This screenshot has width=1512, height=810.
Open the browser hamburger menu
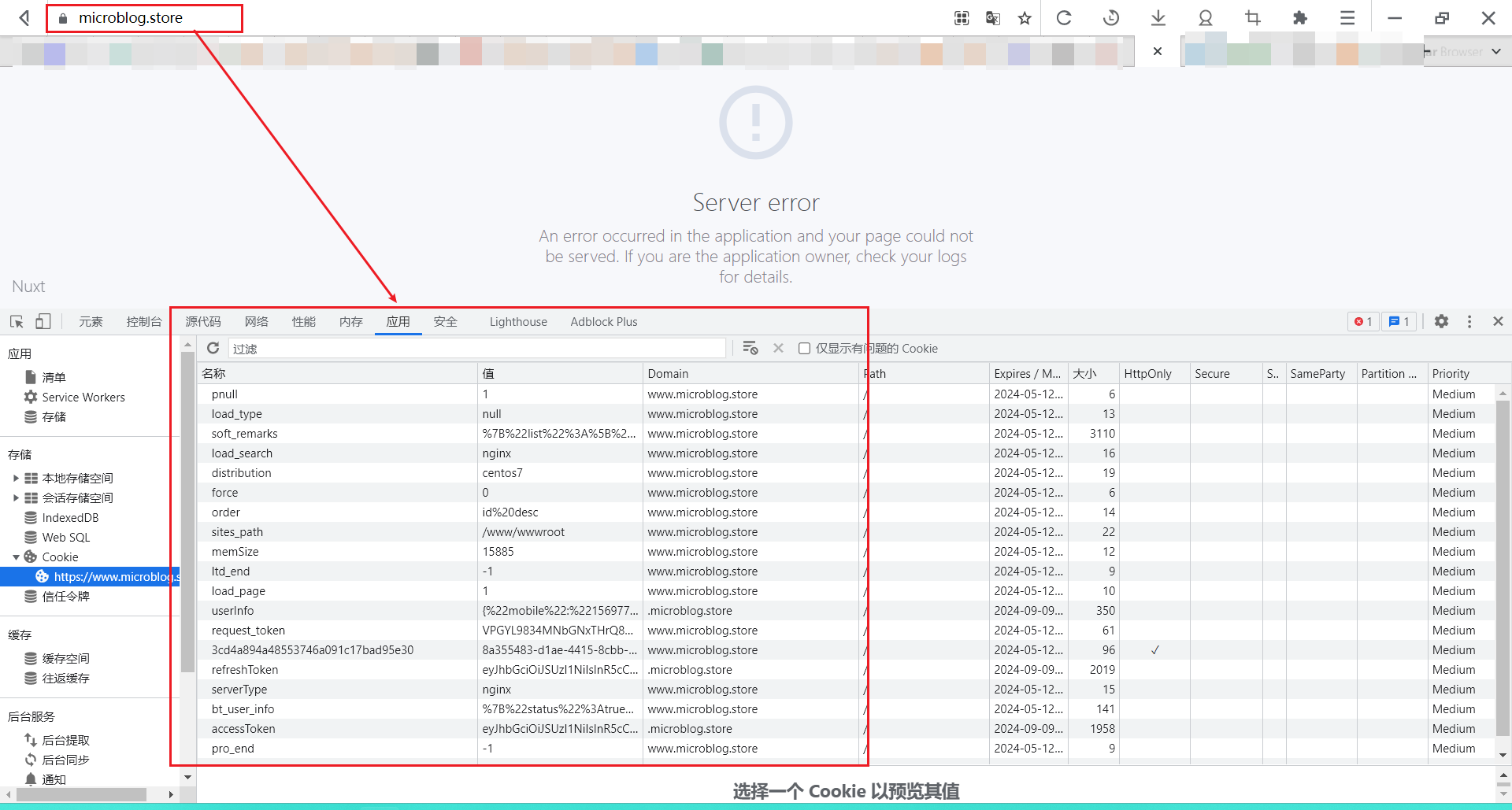point(1347,18)
